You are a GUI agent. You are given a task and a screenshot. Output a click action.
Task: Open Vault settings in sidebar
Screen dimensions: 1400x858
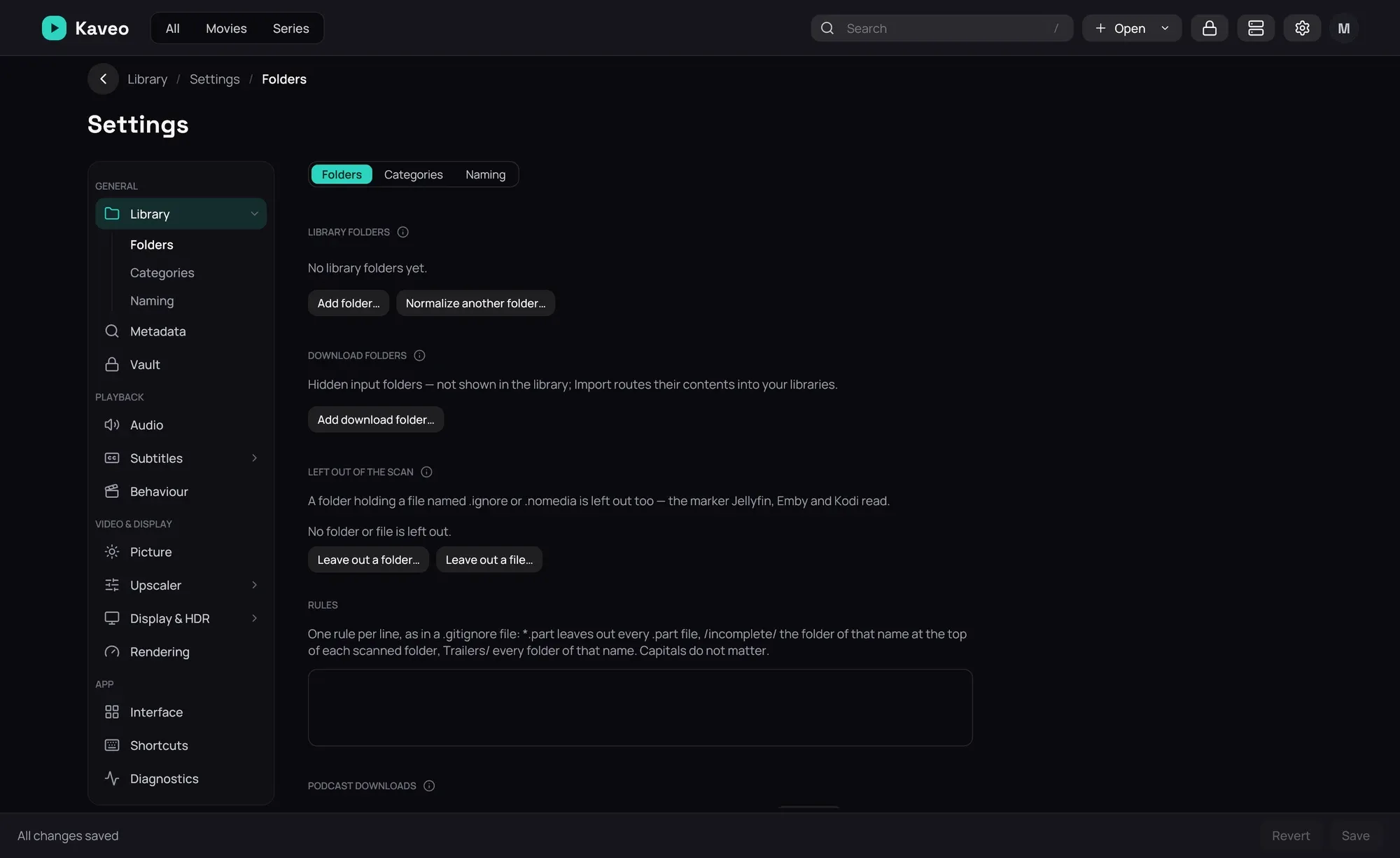(181, 364)
